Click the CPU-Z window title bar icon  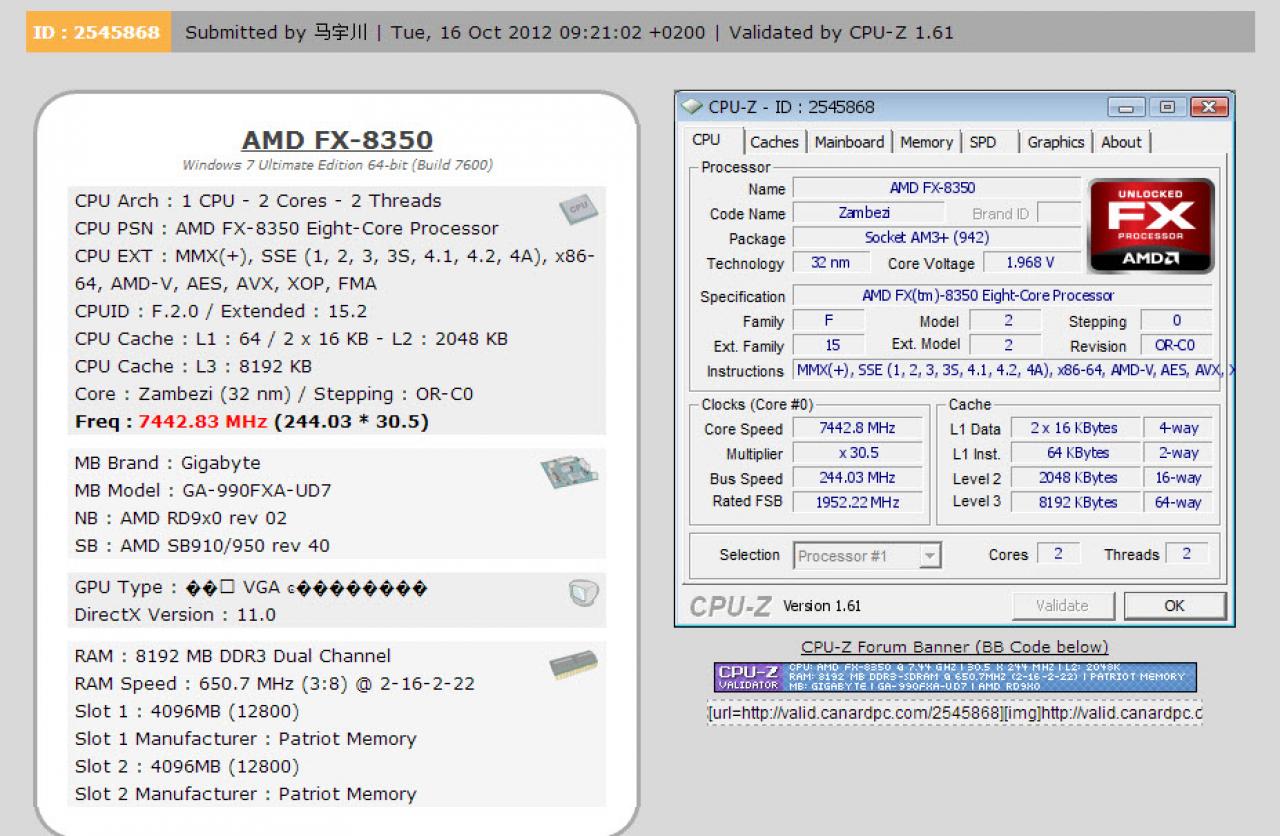tap(691, 106)
